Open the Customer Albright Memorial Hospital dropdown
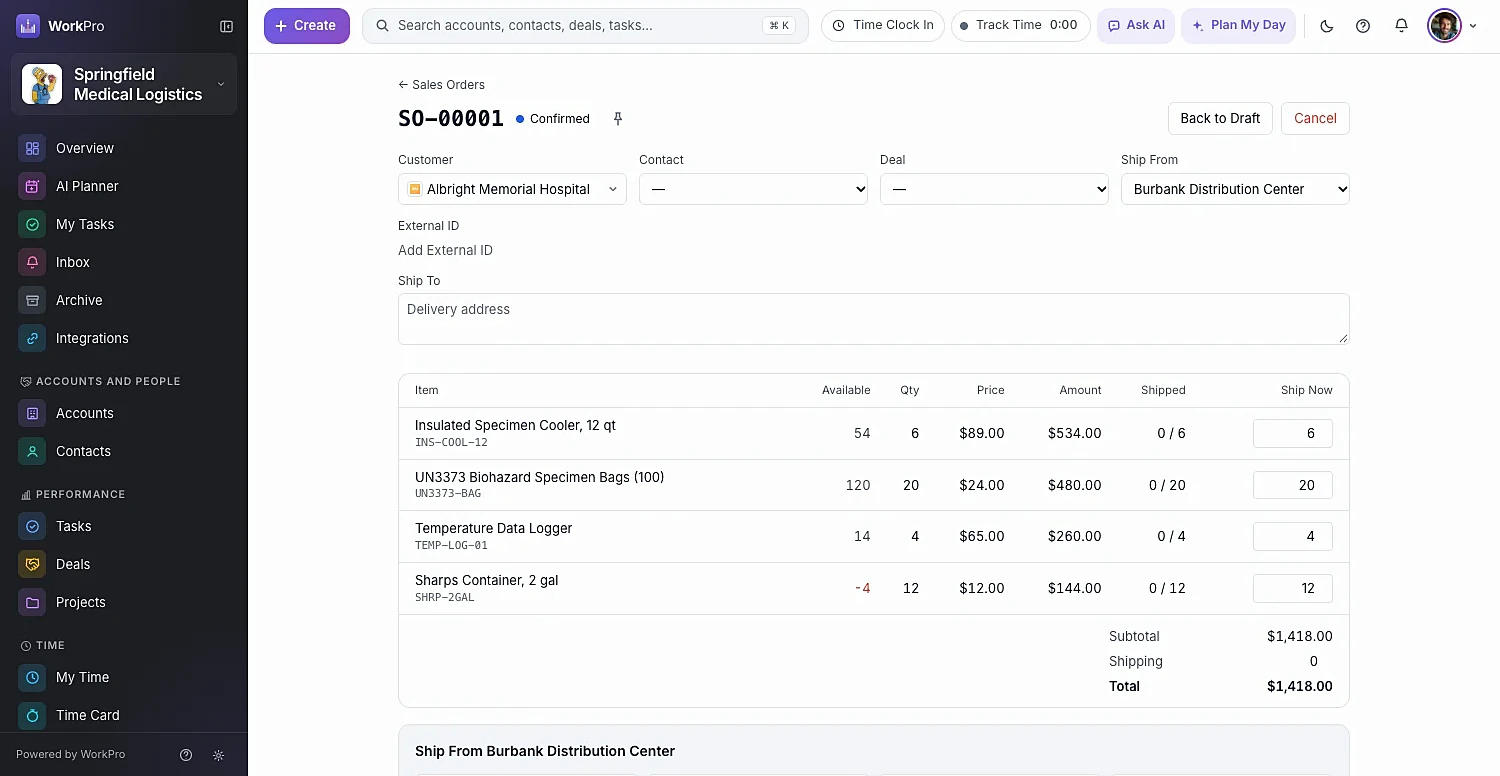Viewport: 1500px width, 776px height. pos(512,189)
